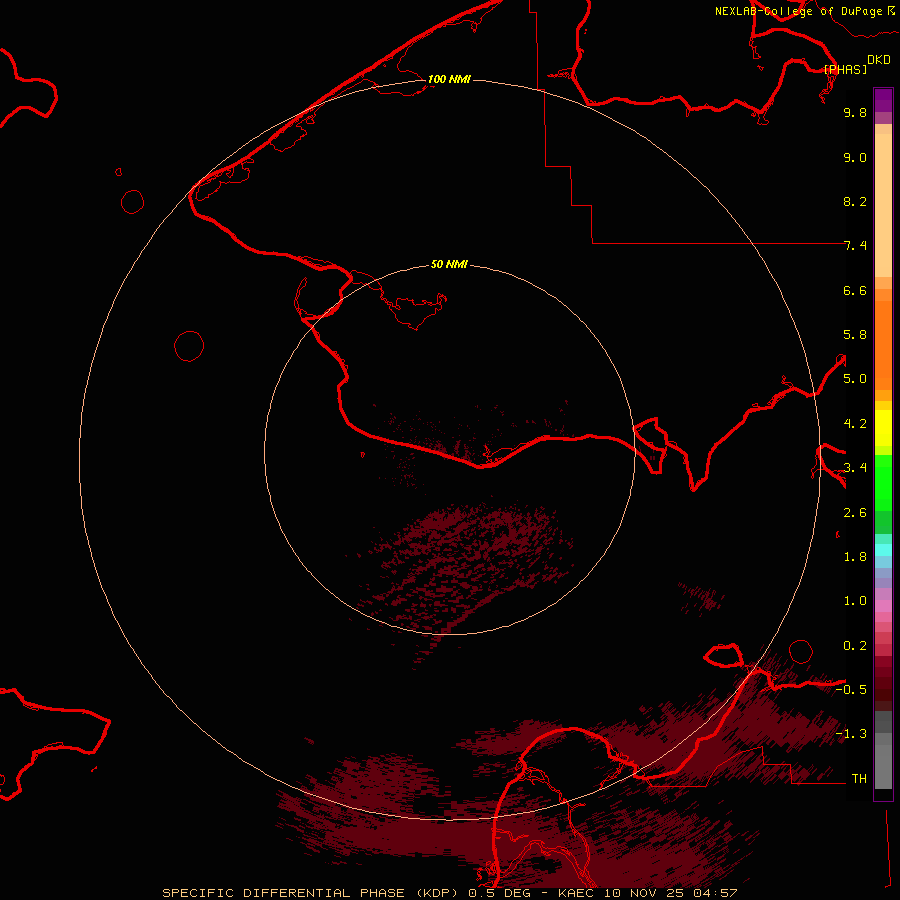The height and width of the screenshot is (900, 900).
Task: Click the 3.4 scale value
Action: 855,468
